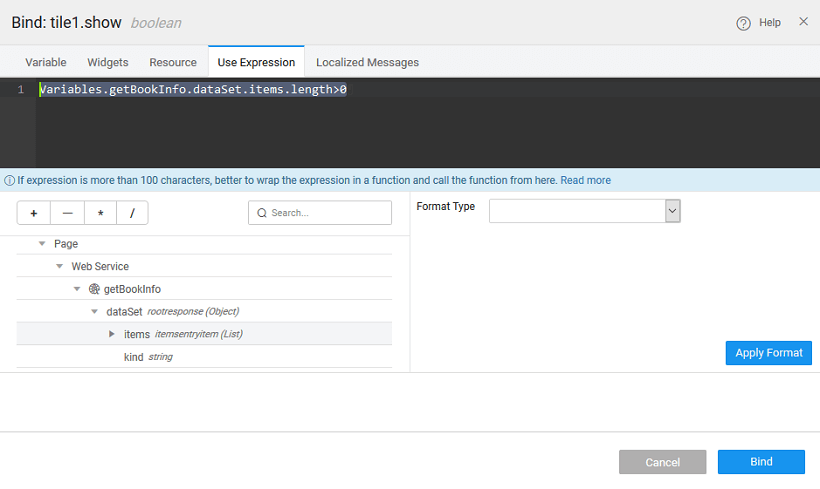Image resolution: width=820 pixels, height=489 pixels.
Task: Collapse the dataSet tree node
Action: tap(95, 311)
